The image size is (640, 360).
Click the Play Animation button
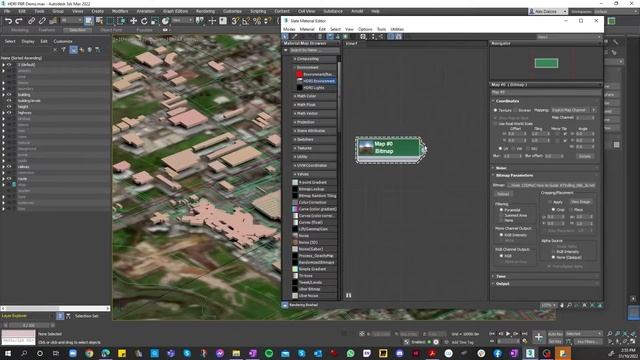508,334
